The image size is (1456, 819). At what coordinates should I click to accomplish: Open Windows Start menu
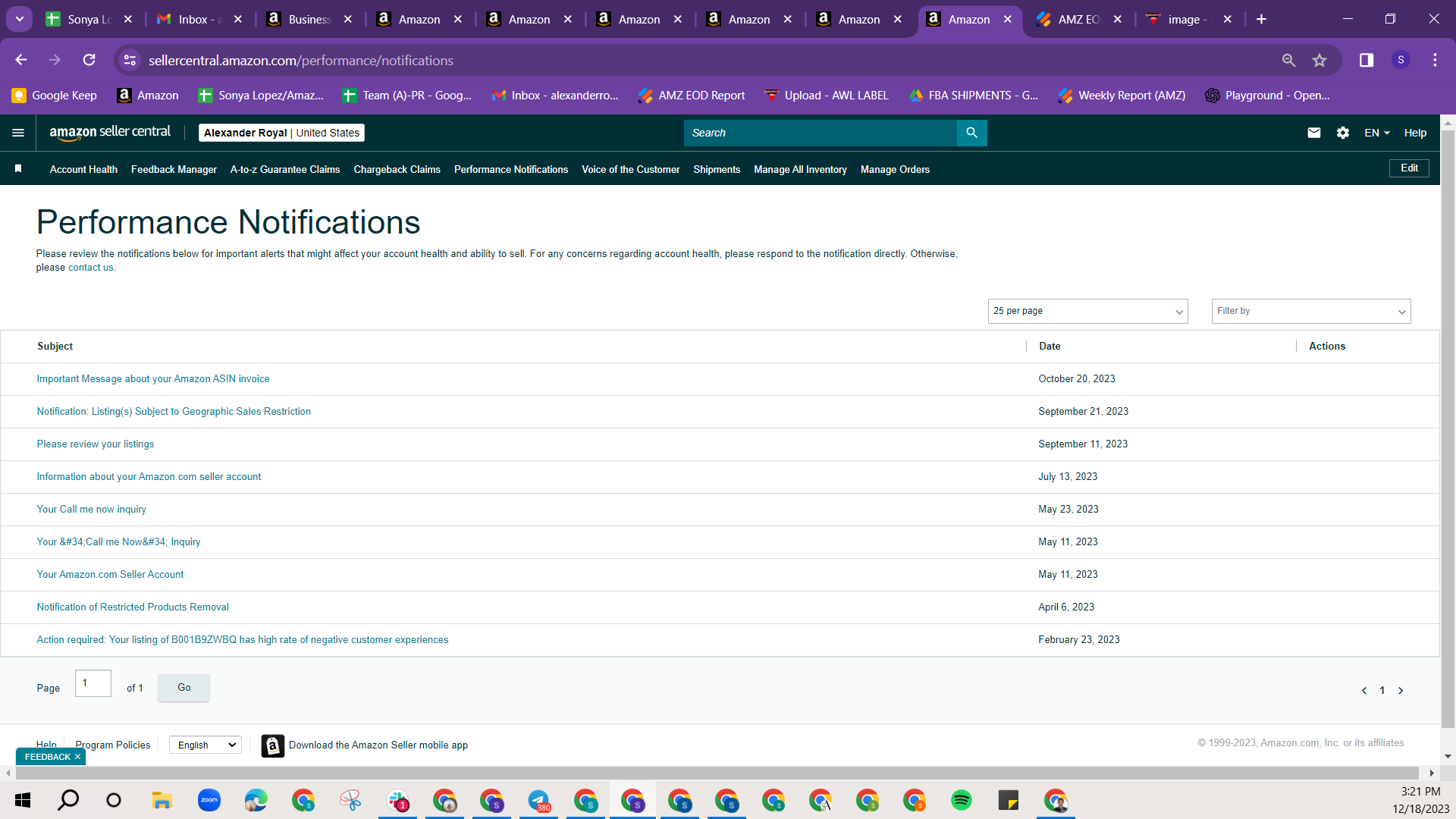click(x=23, y=800)
